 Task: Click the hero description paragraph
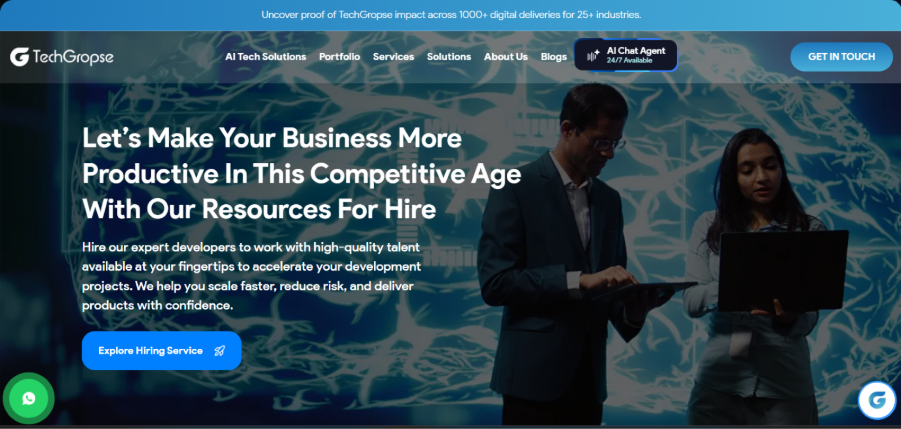(252, 276)
